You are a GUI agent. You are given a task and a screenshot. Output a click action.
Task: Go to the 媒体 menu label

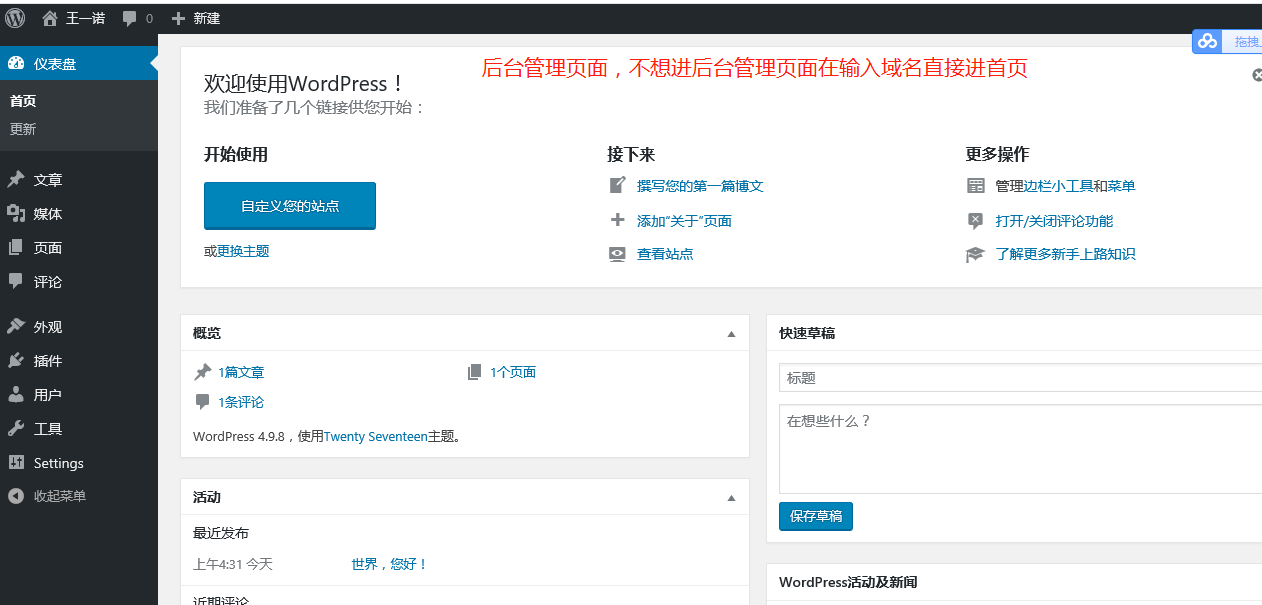click(48, 214)
